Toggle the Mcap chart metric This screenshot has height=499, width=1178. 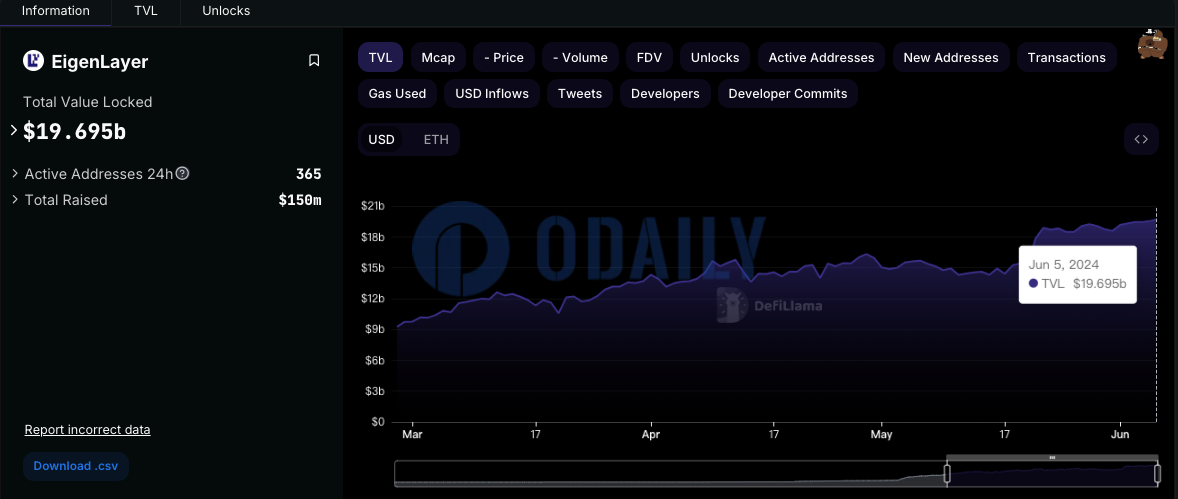438,57
